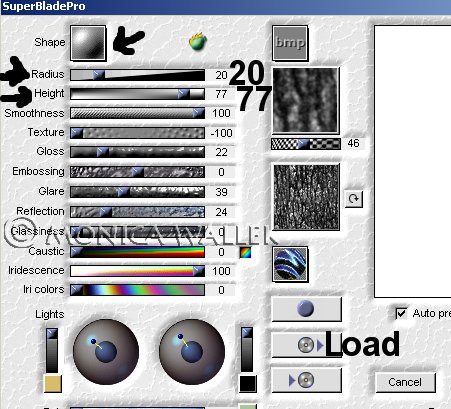Click the Smoothness value field

221,113
